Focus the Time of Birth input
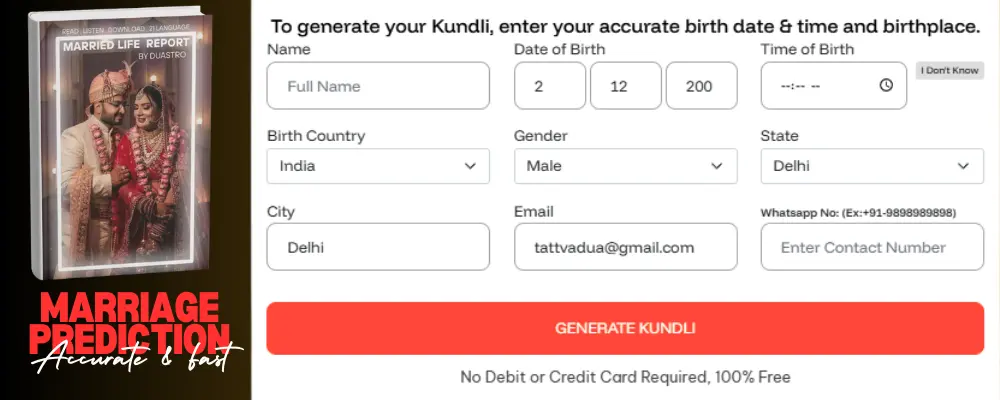The image size is (1000, 400). click(820, 86)
